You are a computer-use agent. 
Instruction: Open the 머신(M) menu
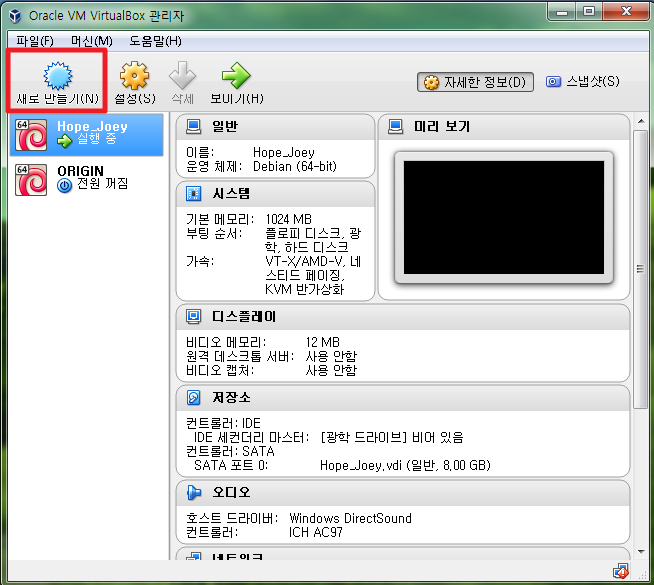[x=92, y=41]
